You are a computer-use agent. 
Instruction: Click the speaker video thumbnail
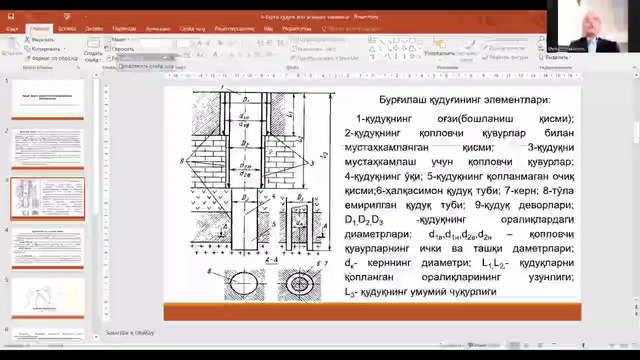(593, 26)
